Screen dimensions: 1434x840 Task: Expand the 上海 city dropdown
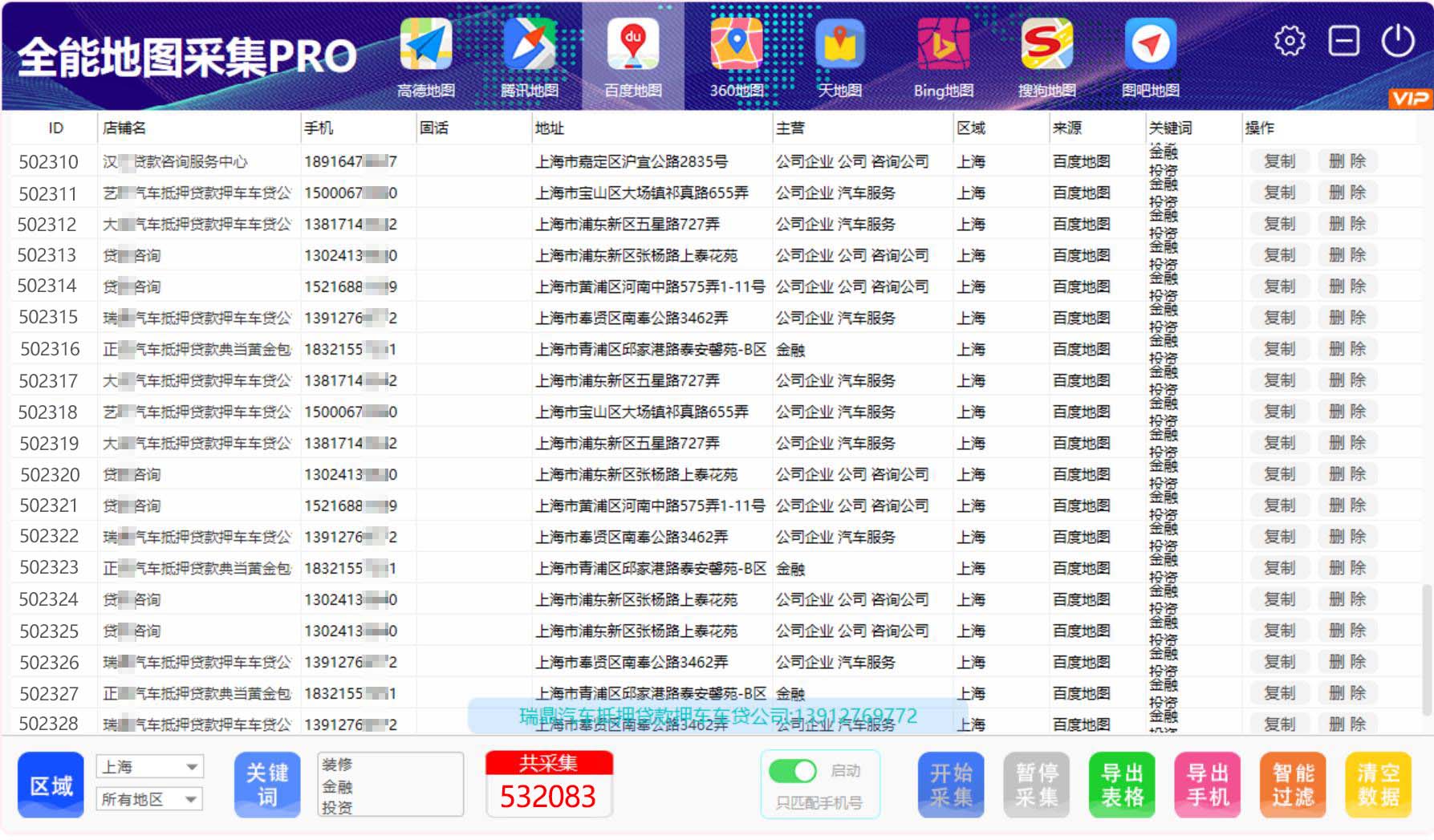[x=149, y=767]
